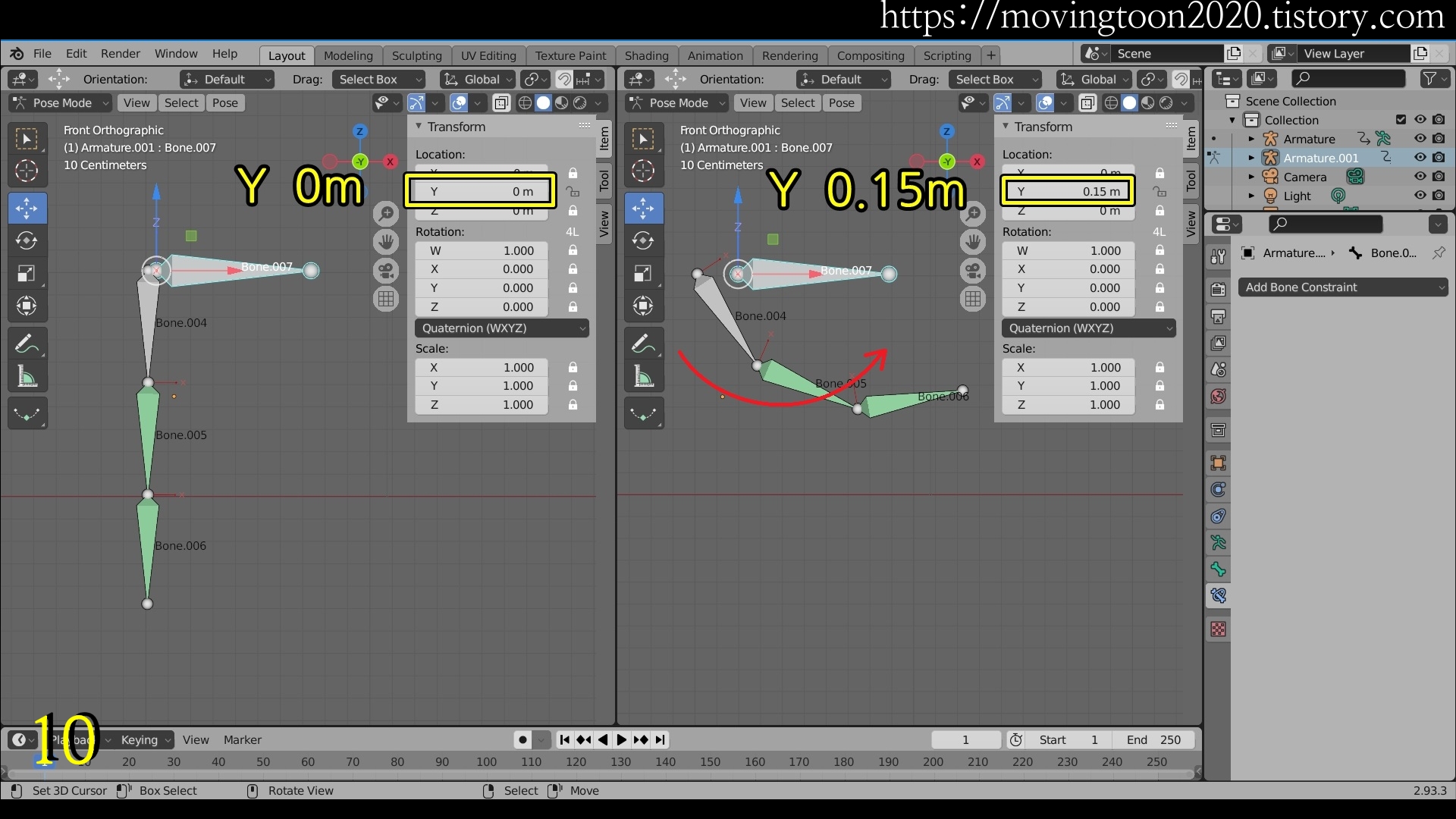The width and height of the screenshot is (1456, 819).
Task: Toggle the Collection exclude checkbox in outliner
Action: tap(1401, 120)
